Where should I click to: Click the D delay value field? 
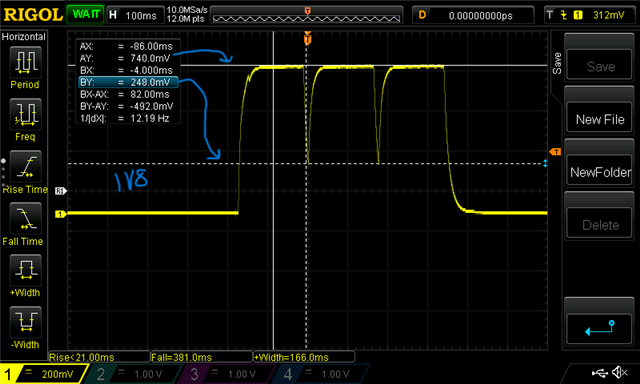[473, 15]
